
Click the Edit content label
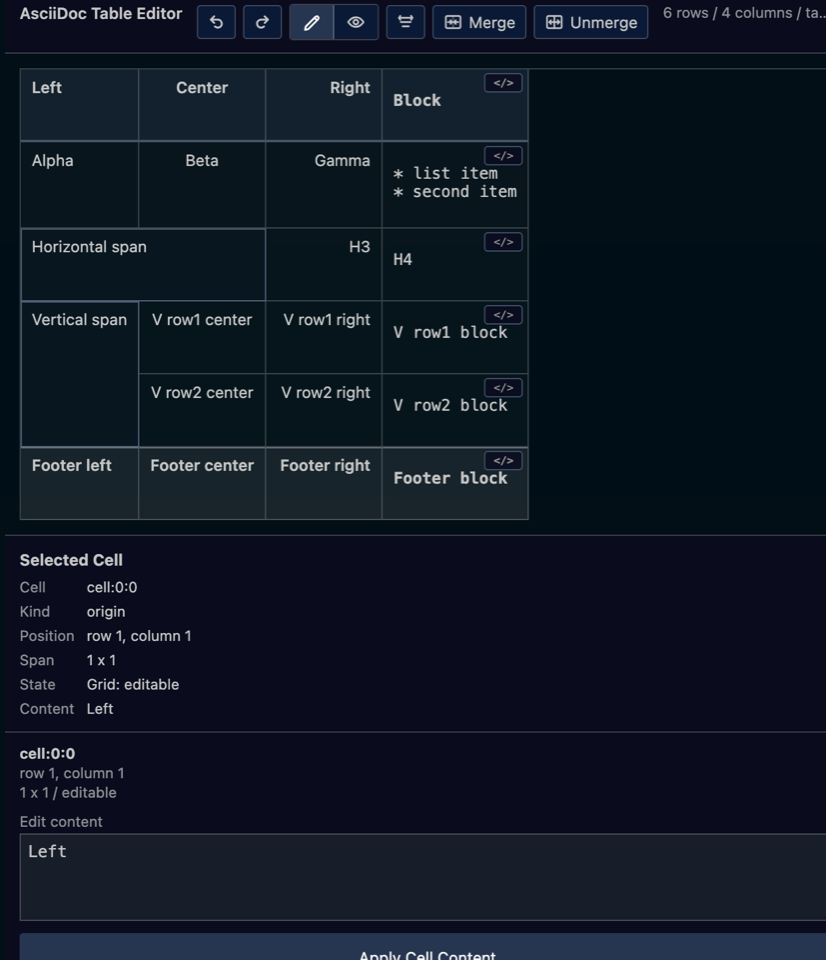click(61, 822)
